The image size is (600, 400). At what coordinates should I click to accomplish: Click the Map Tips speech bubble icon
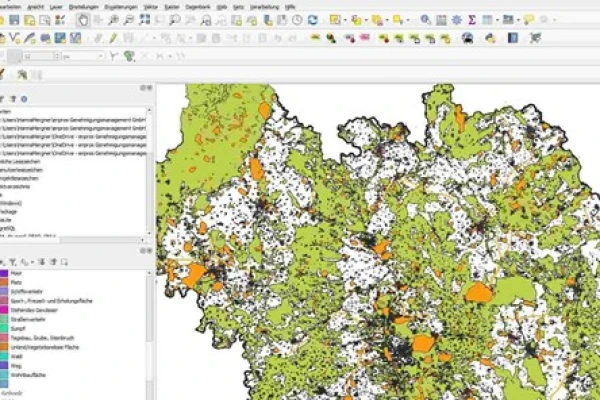coord(529,20)
